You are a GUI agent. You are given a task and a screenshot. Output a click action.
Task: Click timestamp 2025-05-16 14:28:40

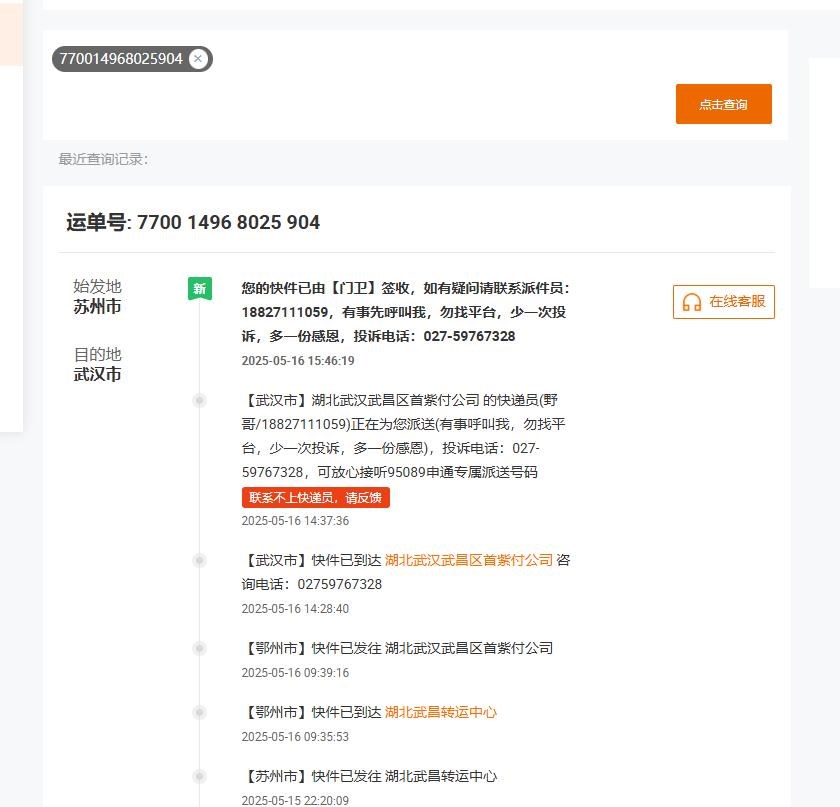[295, 609]
